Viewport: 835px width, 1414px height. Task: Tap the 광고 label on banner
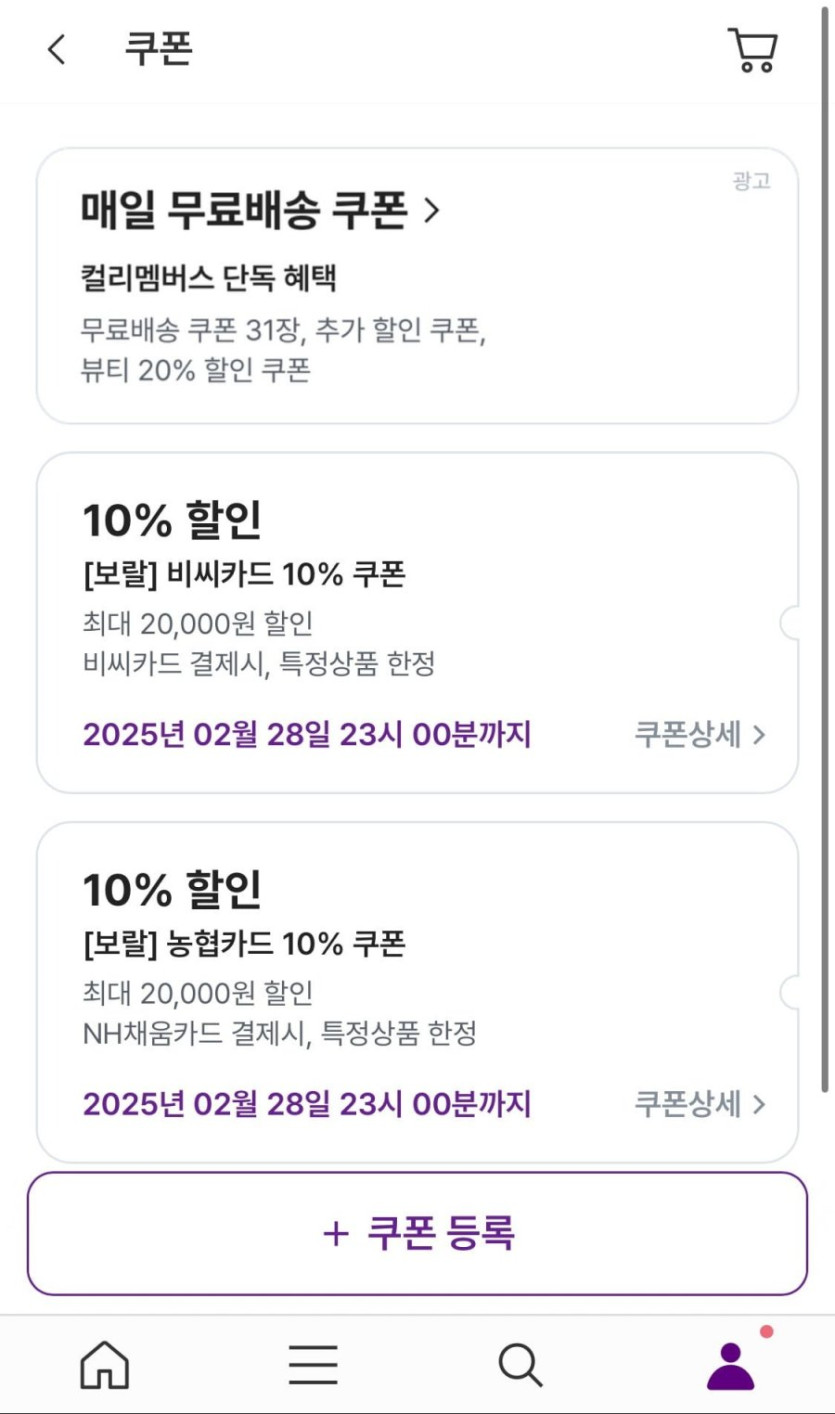click(751, 181)
